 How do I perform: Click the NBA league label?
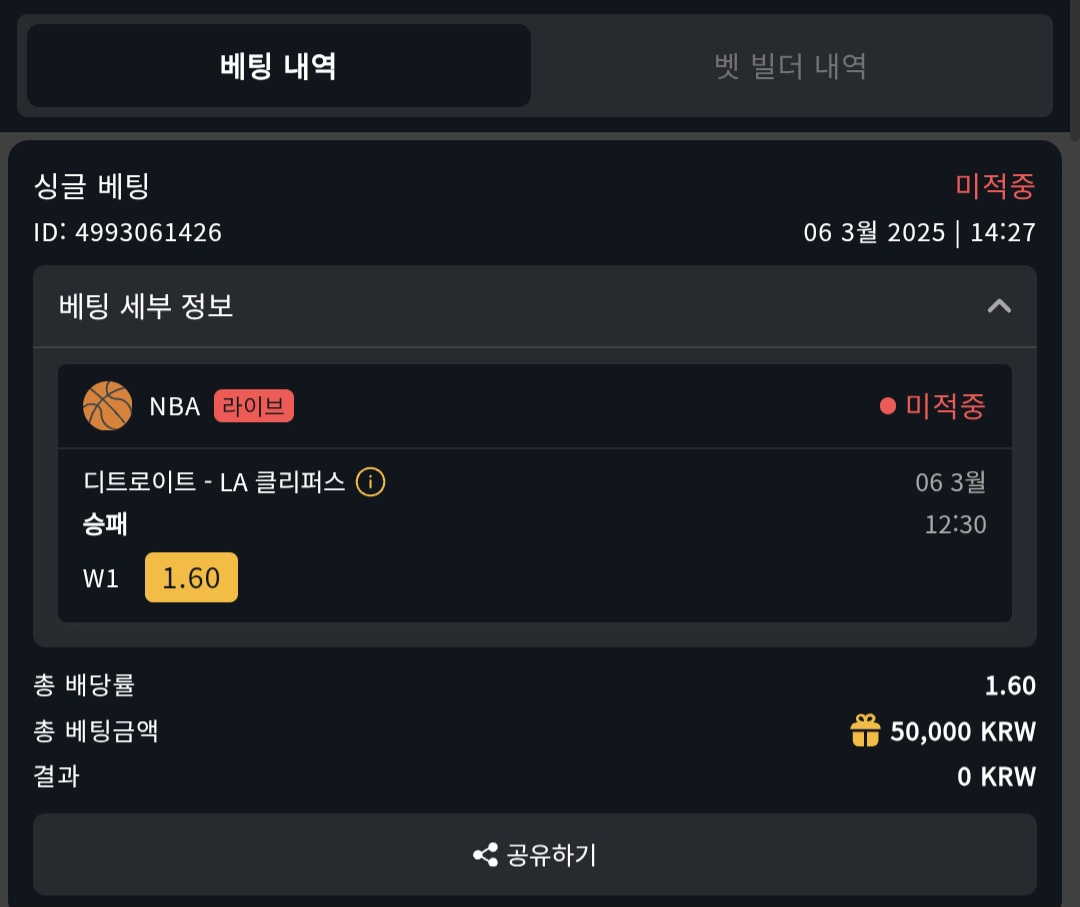[x=175, y=406]
